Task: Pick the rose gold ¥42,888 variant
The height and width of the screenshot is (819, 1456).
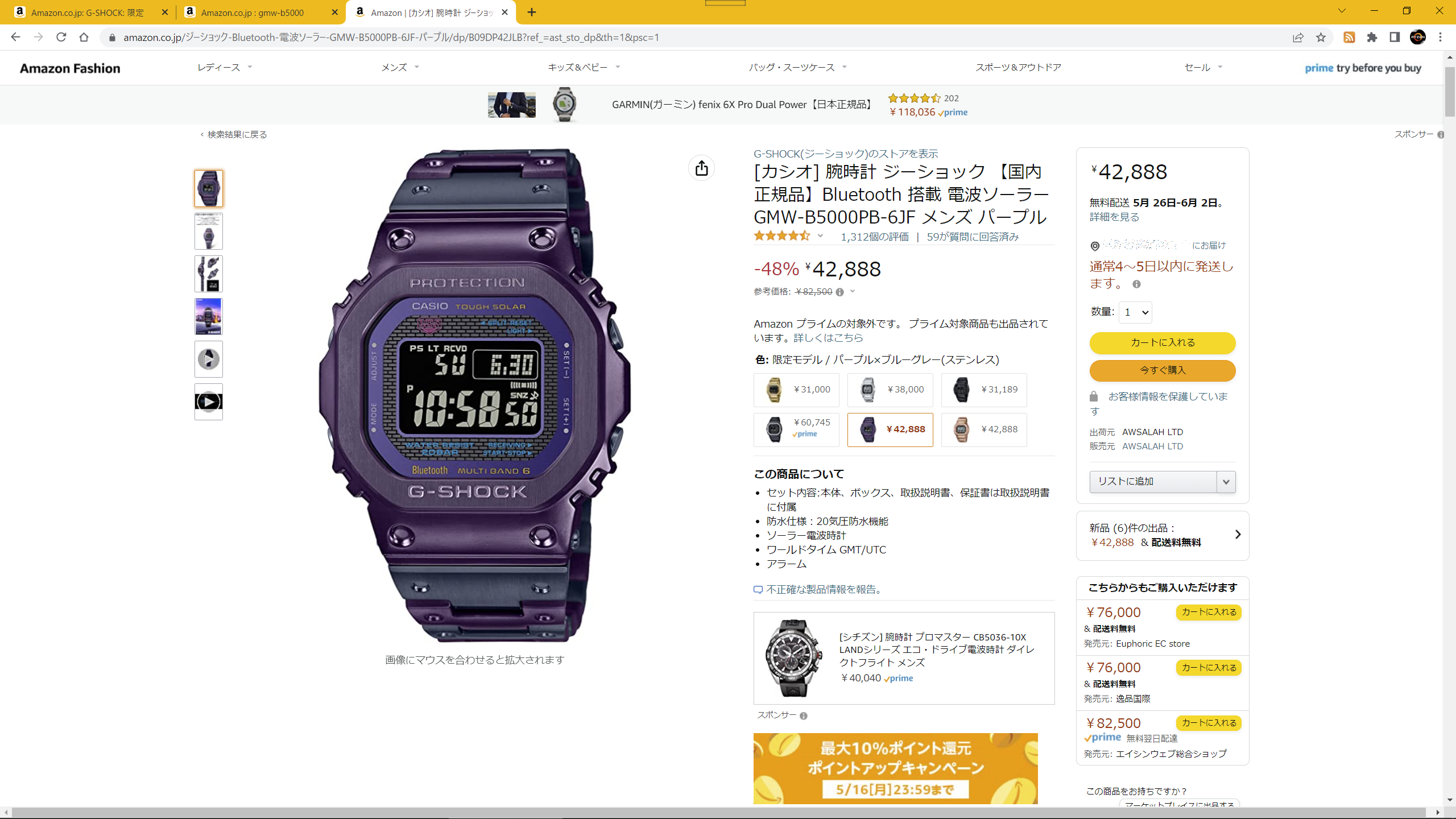Action: pyautogui.click(x=984, y=430)
